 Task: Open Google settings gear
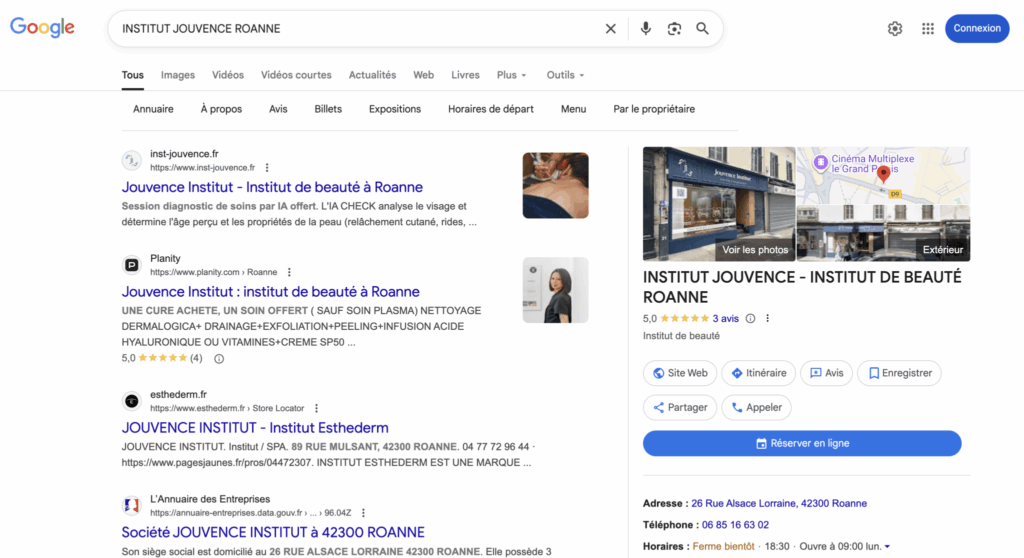(x=895, y=29)
